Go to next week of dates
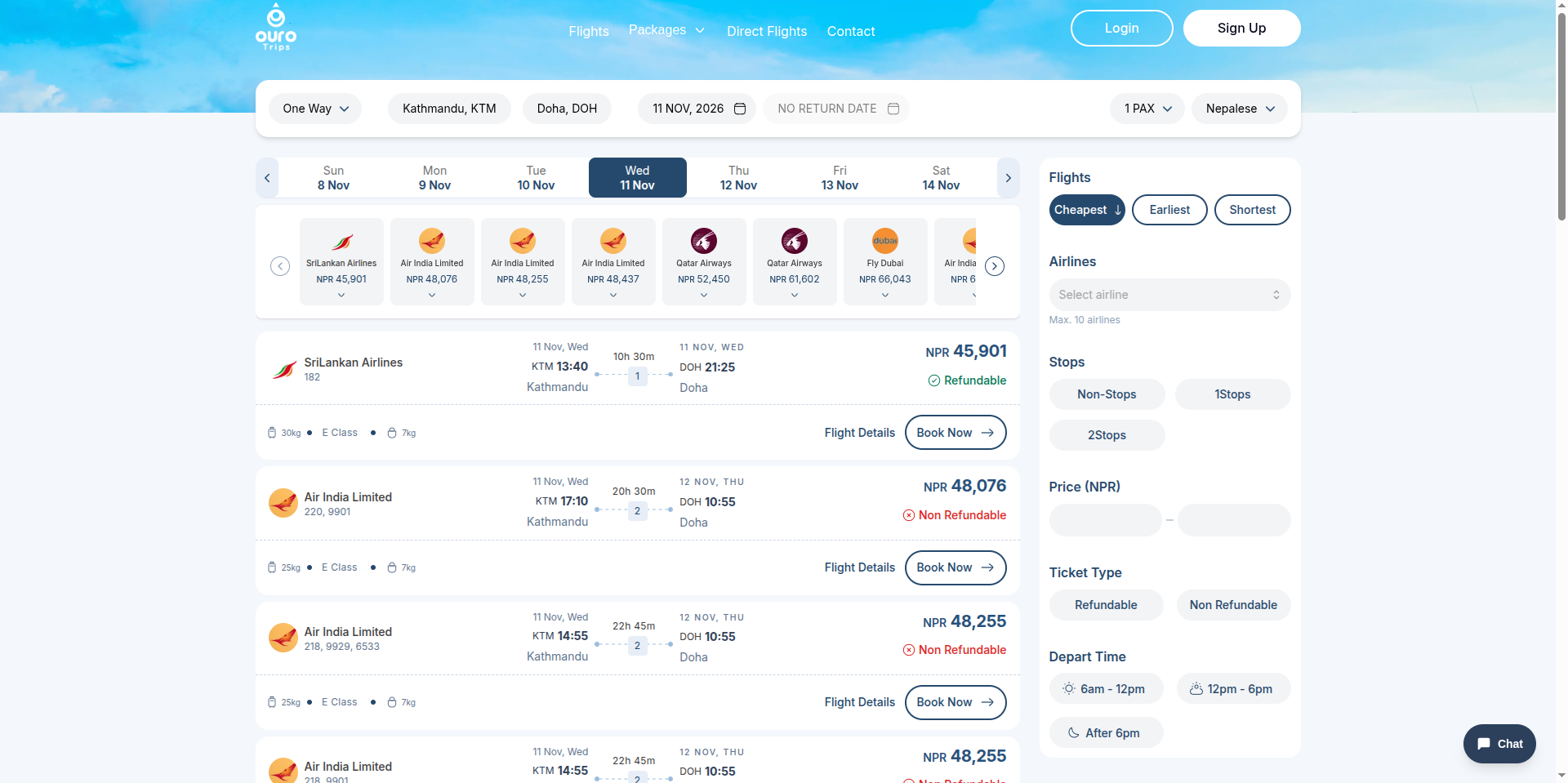The width and height of the screenshot is (1568, 783). point(1009,178)
